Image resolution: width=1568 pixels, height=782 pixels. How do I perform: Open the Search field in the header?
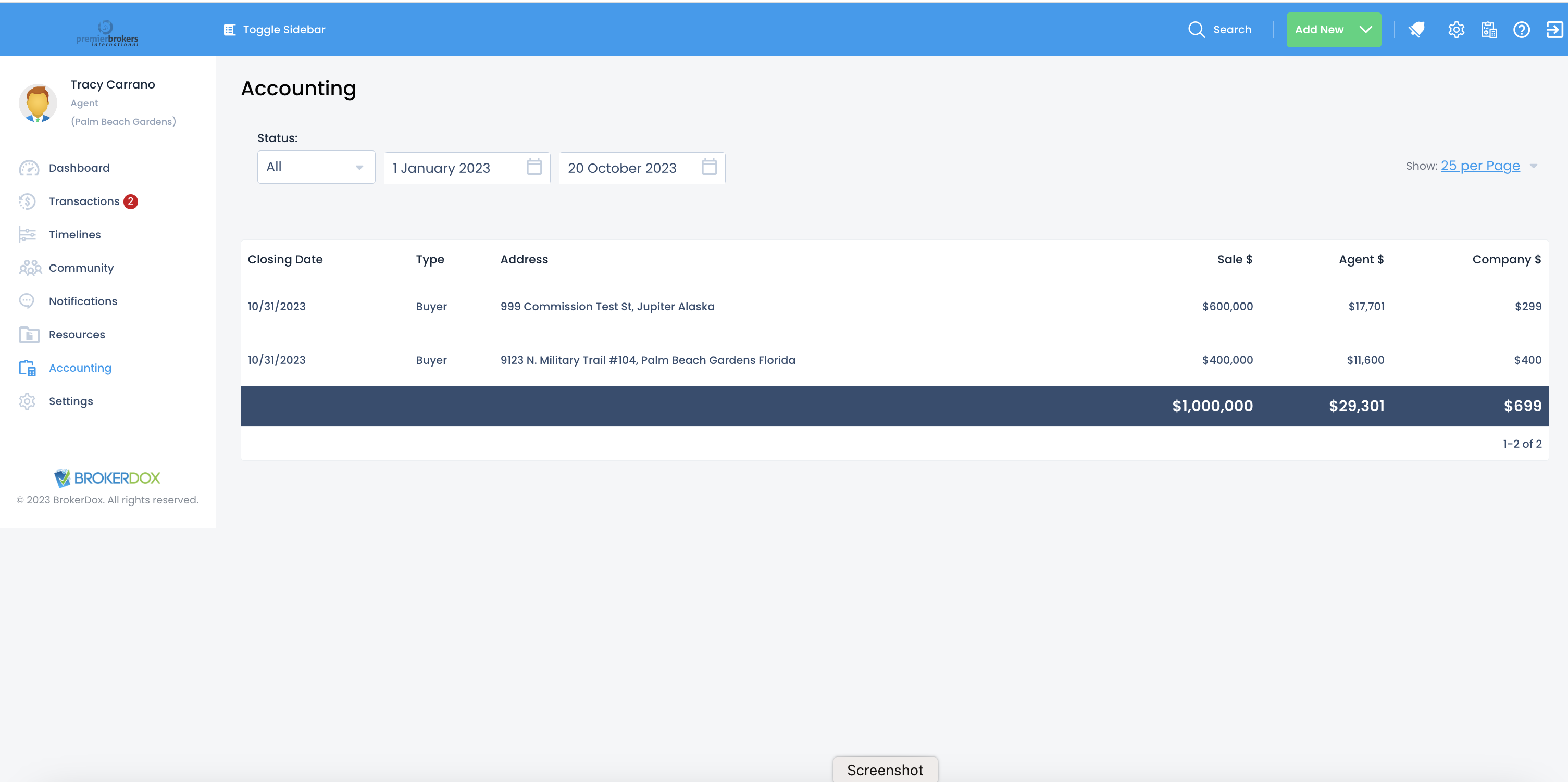[1232, 30]
